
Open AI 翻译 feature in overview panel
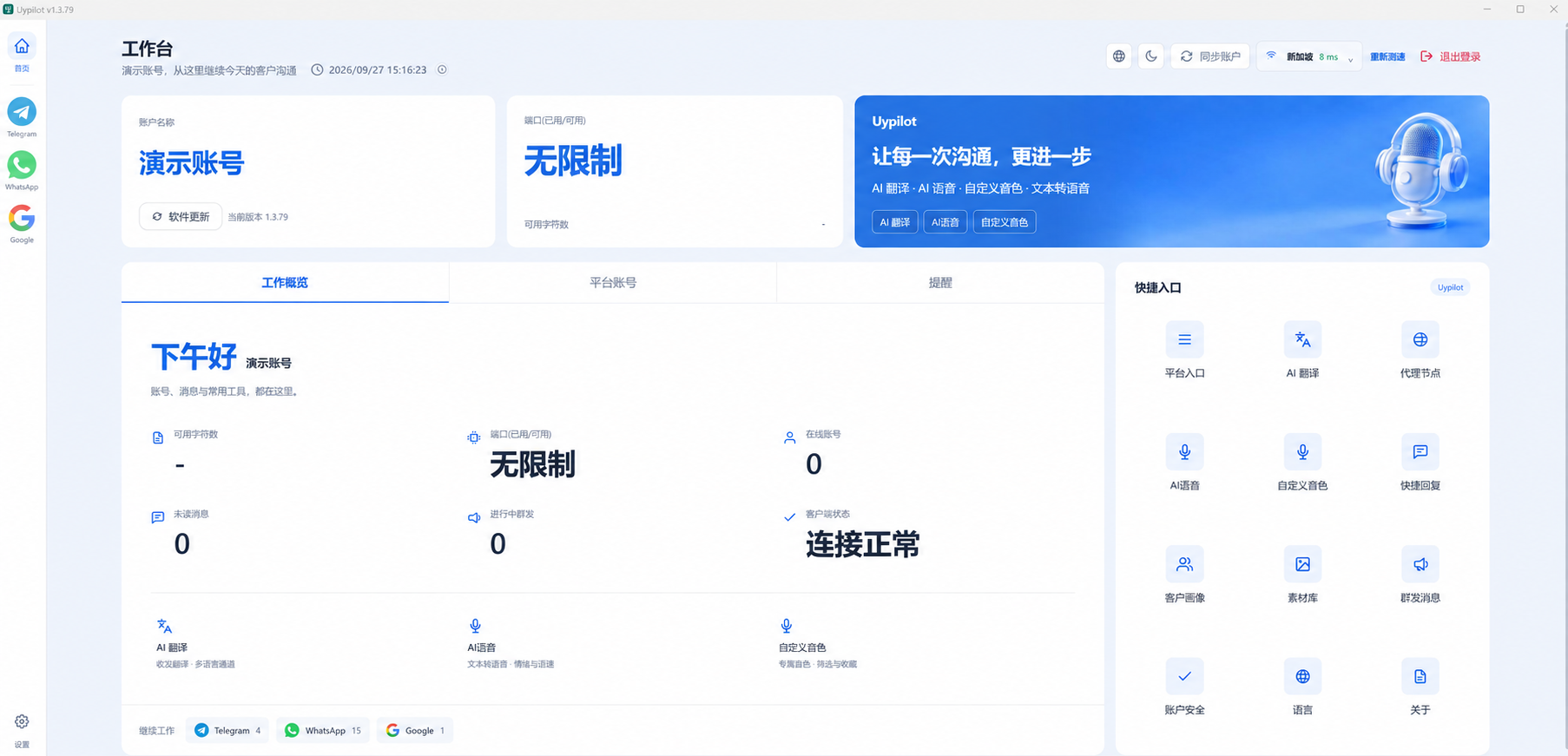[195, 644]
